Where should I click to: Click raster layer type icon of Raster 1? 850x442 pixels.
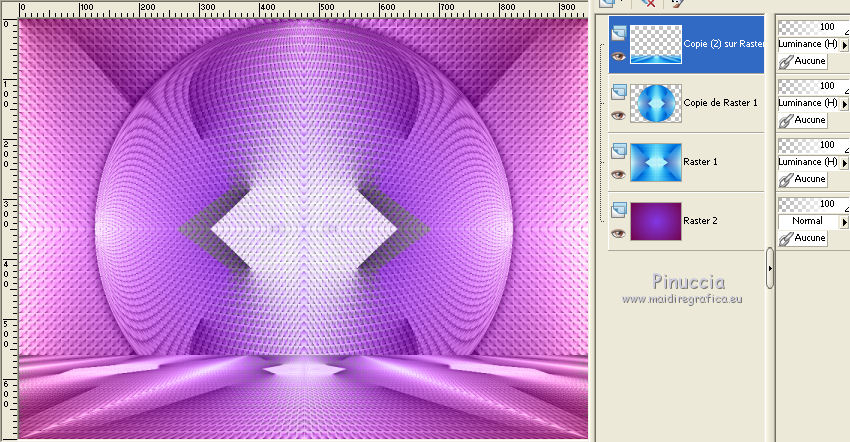point(619,151)
